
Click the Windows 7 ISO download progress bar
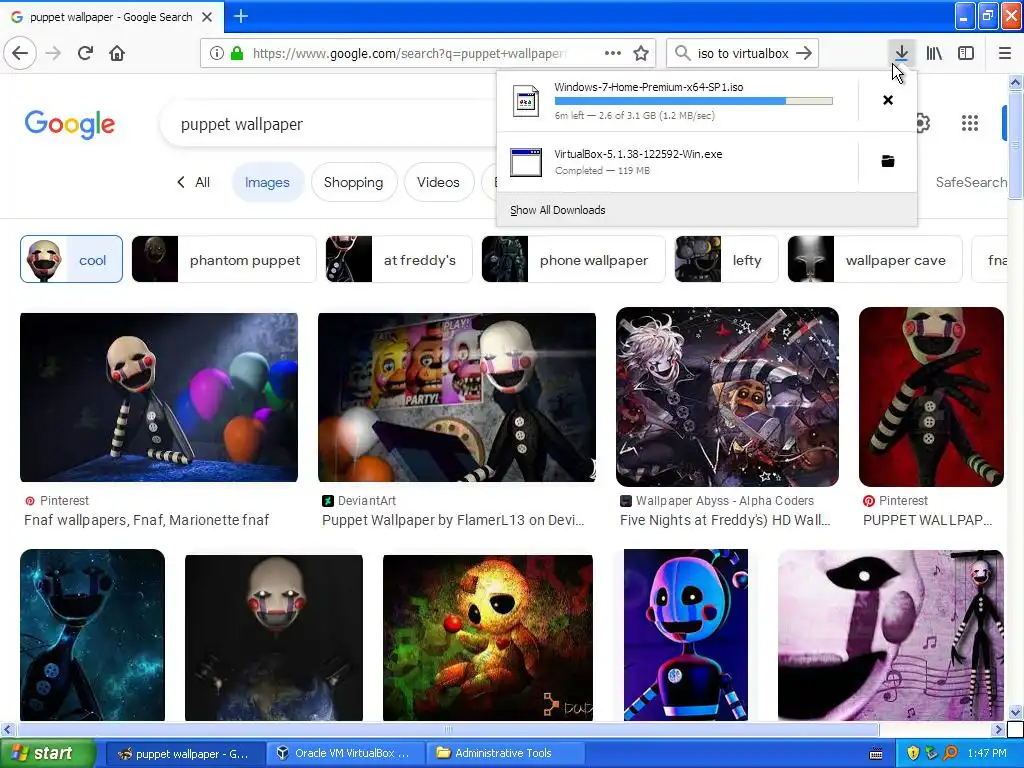point(694,101)
